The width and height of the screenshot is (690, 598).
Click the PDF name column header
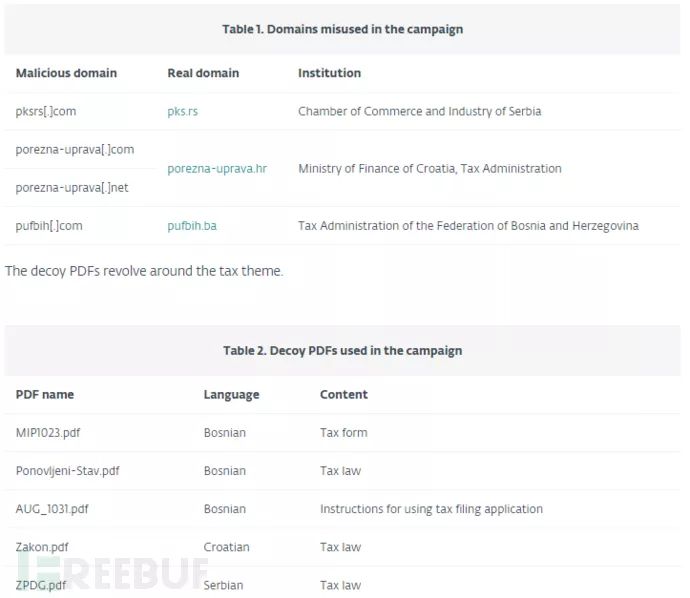(x=45, y=395)
